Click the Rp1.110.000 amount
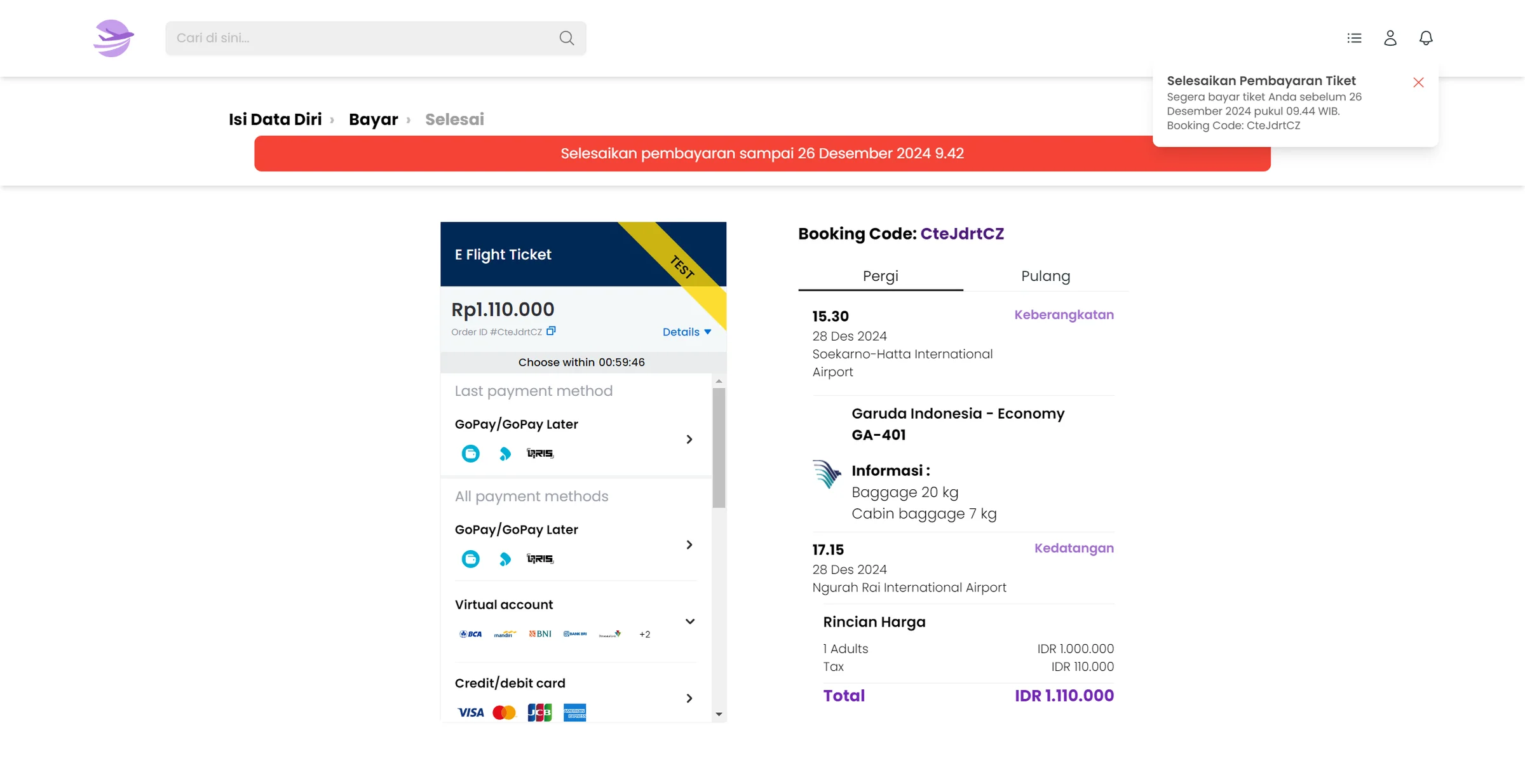 click(x=503, y=309)
